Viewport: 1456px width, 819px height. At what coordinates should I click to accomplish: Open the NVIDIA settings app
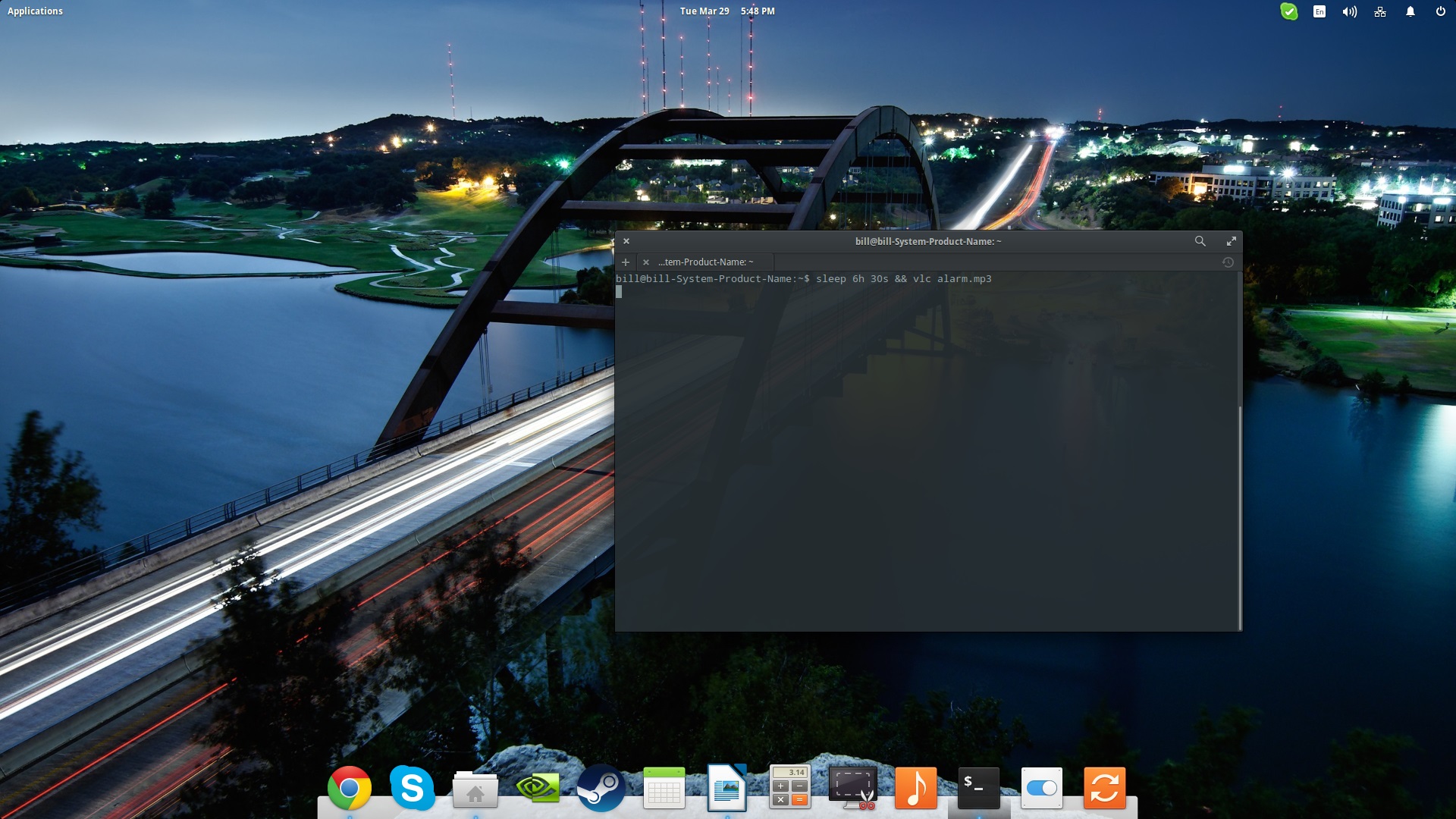pos(538,789)
